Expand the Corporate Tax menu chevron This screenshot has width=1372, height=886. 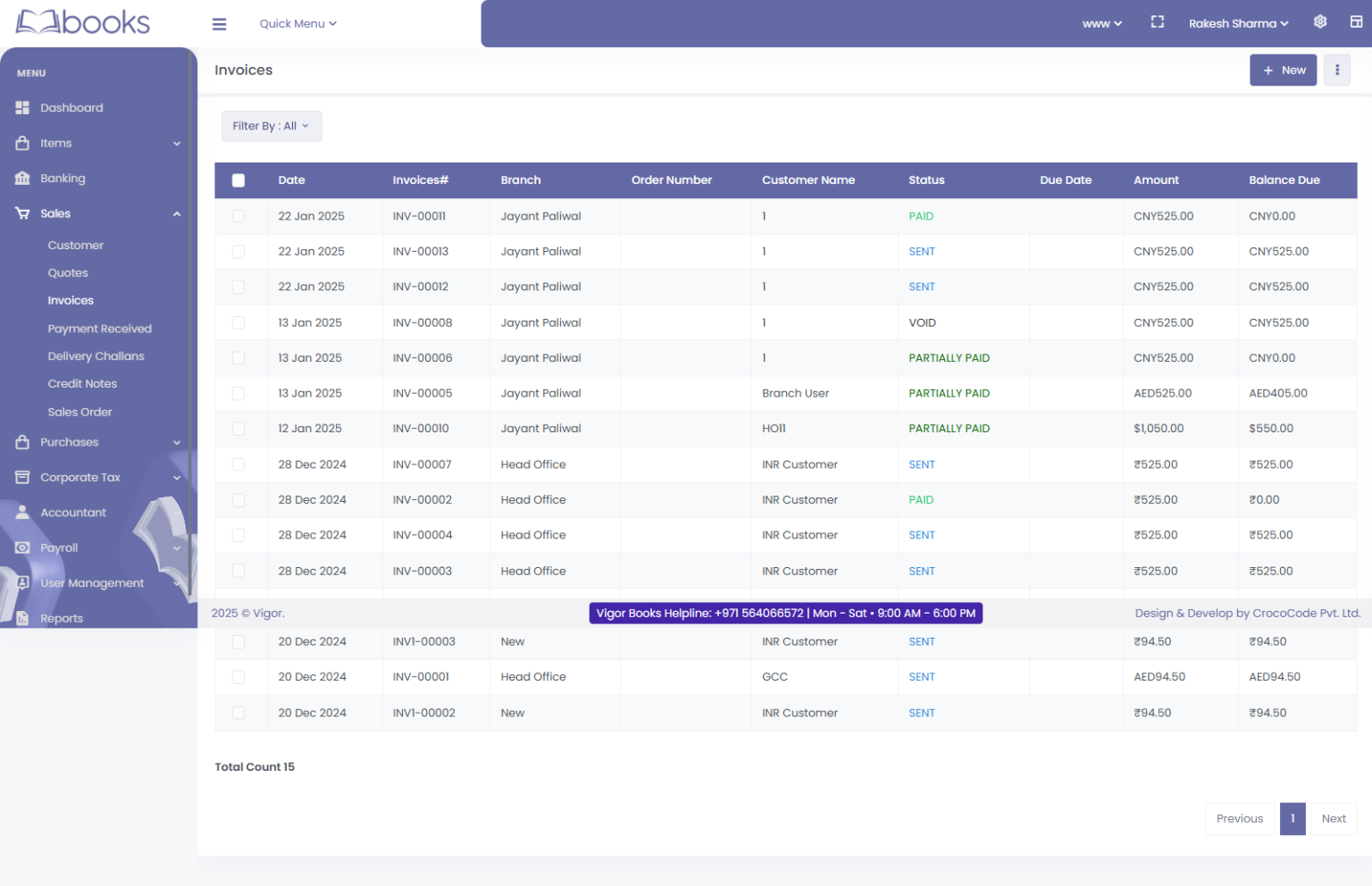click(x=177, y=478)
